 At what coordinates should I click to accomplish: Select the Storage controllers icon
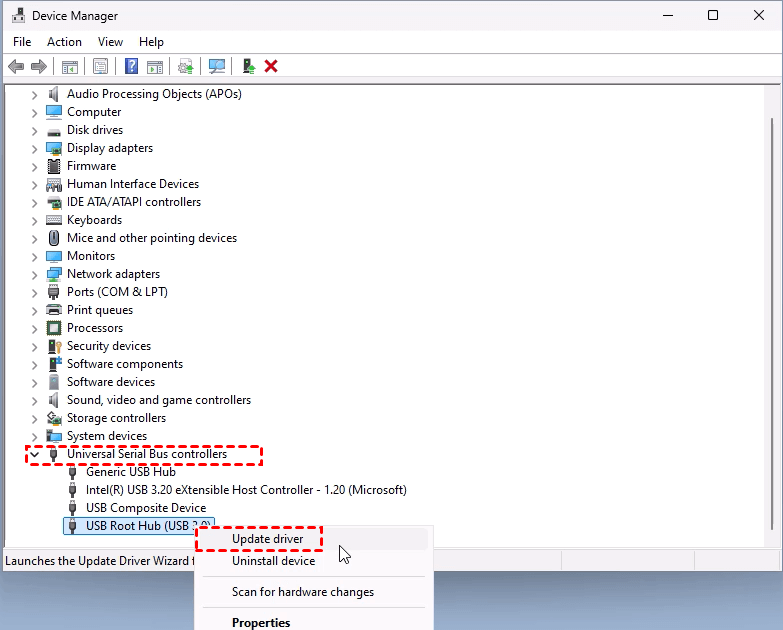pos(53,418)
